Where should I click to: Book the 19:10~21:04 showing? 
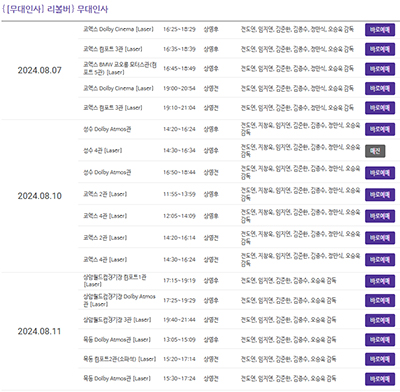pos(380,108)
